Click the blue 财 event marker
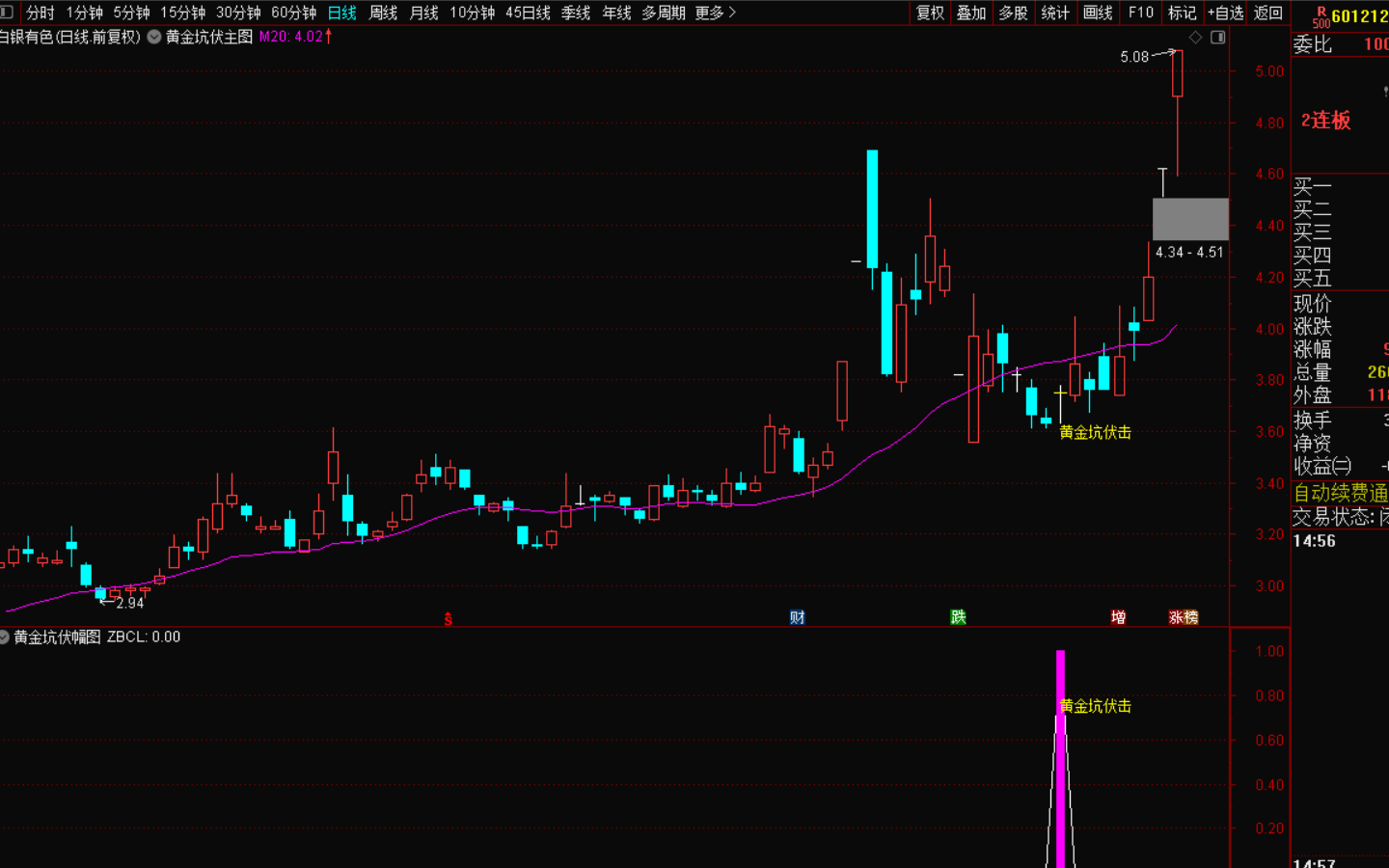This screenshot has height=868, width=1389. point(797,617)
